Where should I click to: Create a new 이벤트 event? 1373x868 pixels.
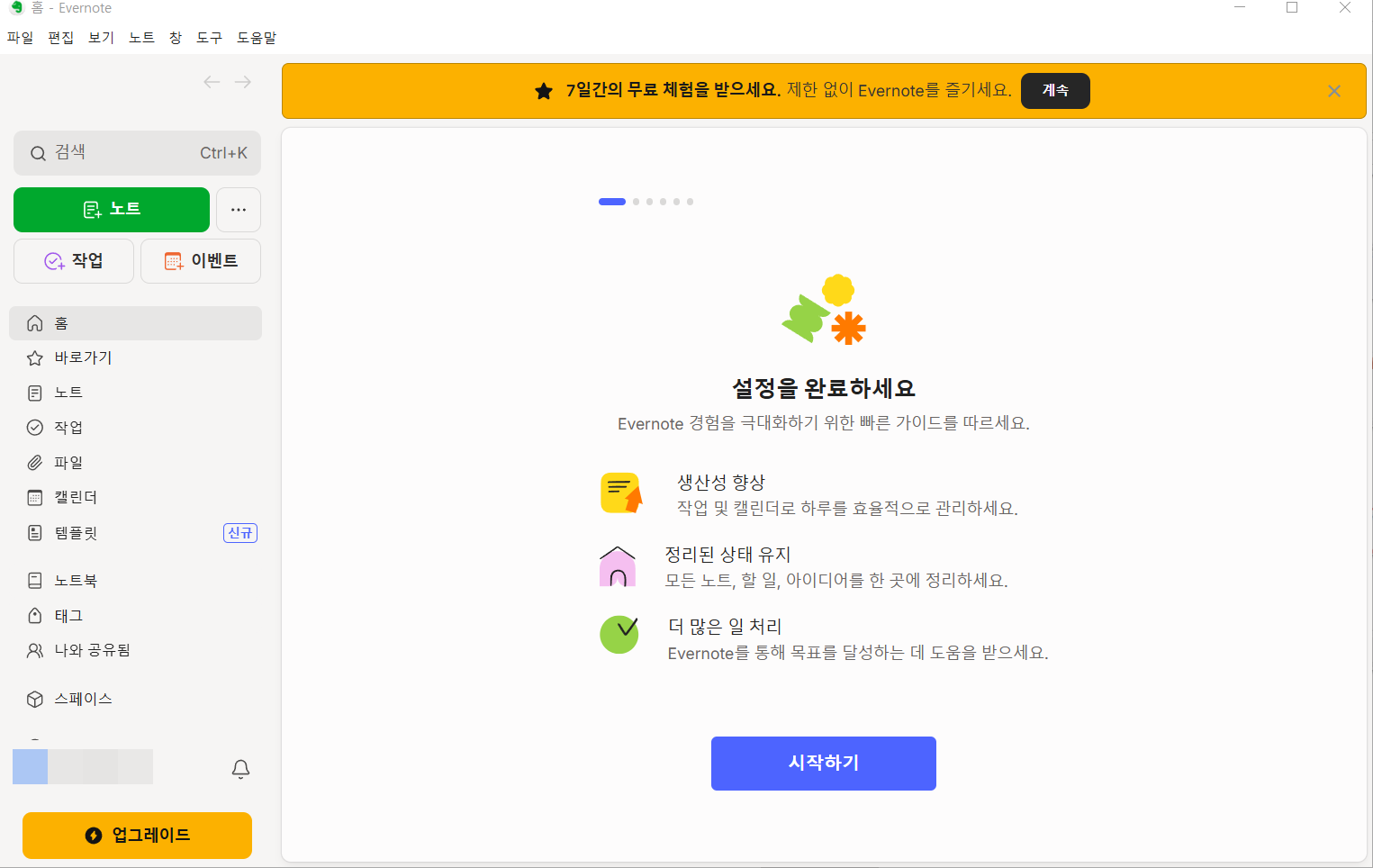(x=201, y=261)
